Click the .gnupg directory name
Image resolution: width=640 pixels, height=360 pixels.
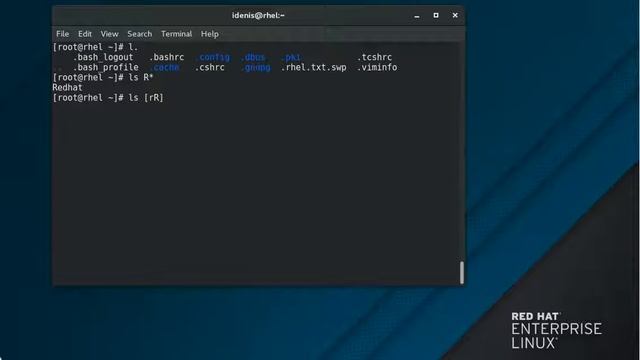pyautogui.click(x=255, y=67)
